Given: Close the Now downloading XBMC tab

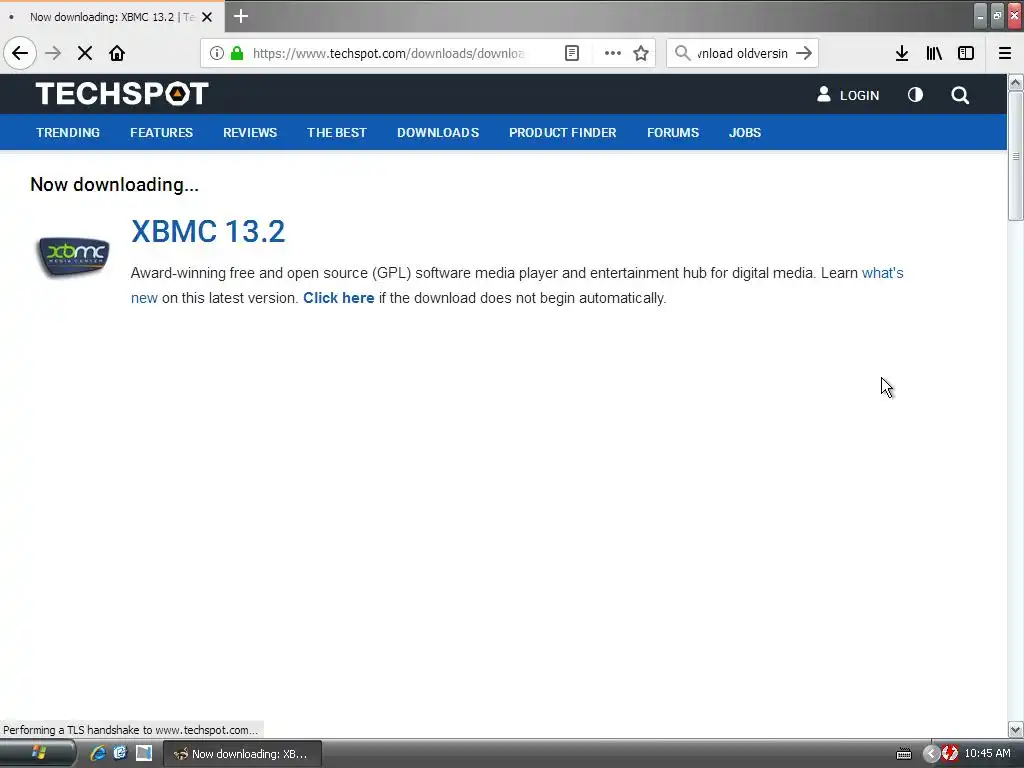Looking at the screenshot, I should 207,17.
